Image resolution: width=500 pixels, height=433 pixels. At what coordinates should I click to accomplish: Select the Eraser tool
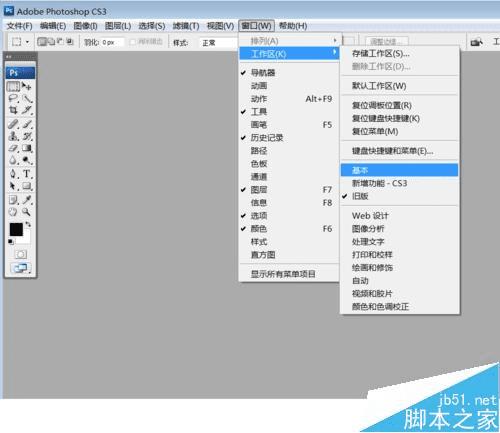(x=13, y=148)
